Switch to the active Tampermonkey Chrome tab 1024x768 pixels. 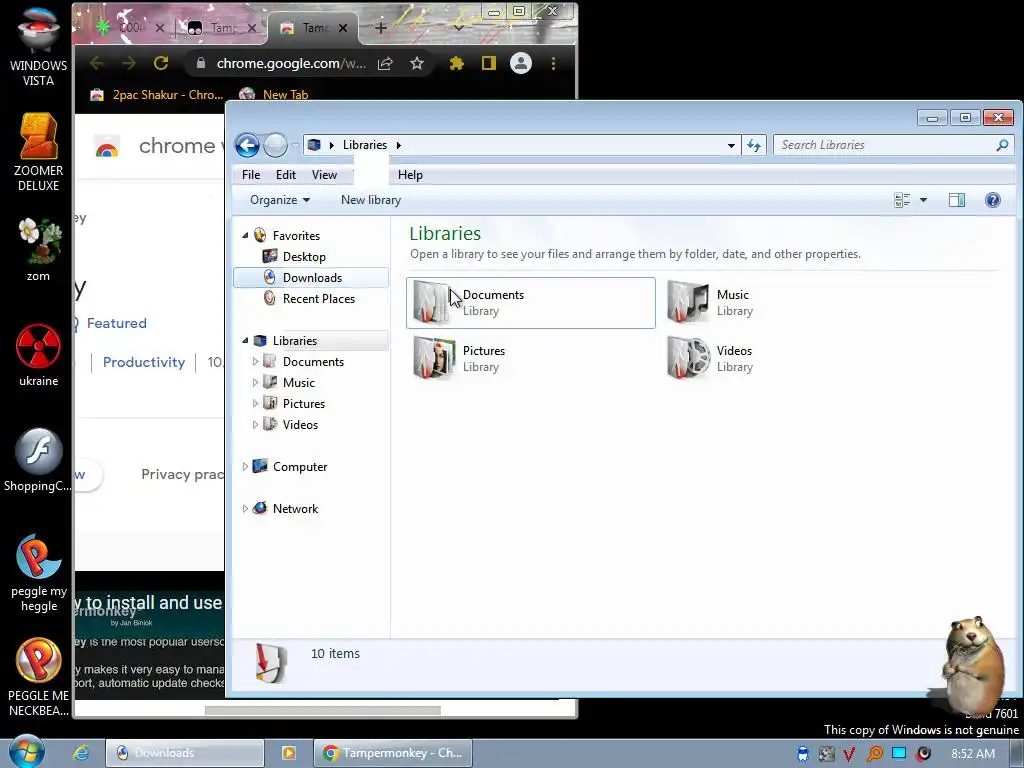[312, 28]
